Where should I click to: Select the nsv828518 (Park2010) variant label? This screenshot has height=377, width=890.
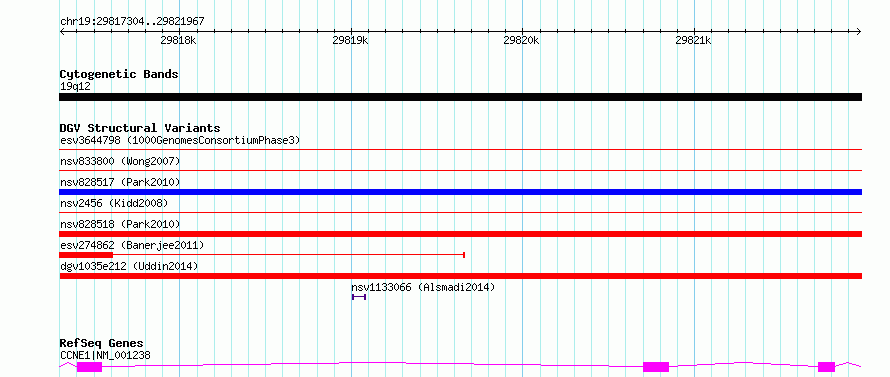coord(120,224)
